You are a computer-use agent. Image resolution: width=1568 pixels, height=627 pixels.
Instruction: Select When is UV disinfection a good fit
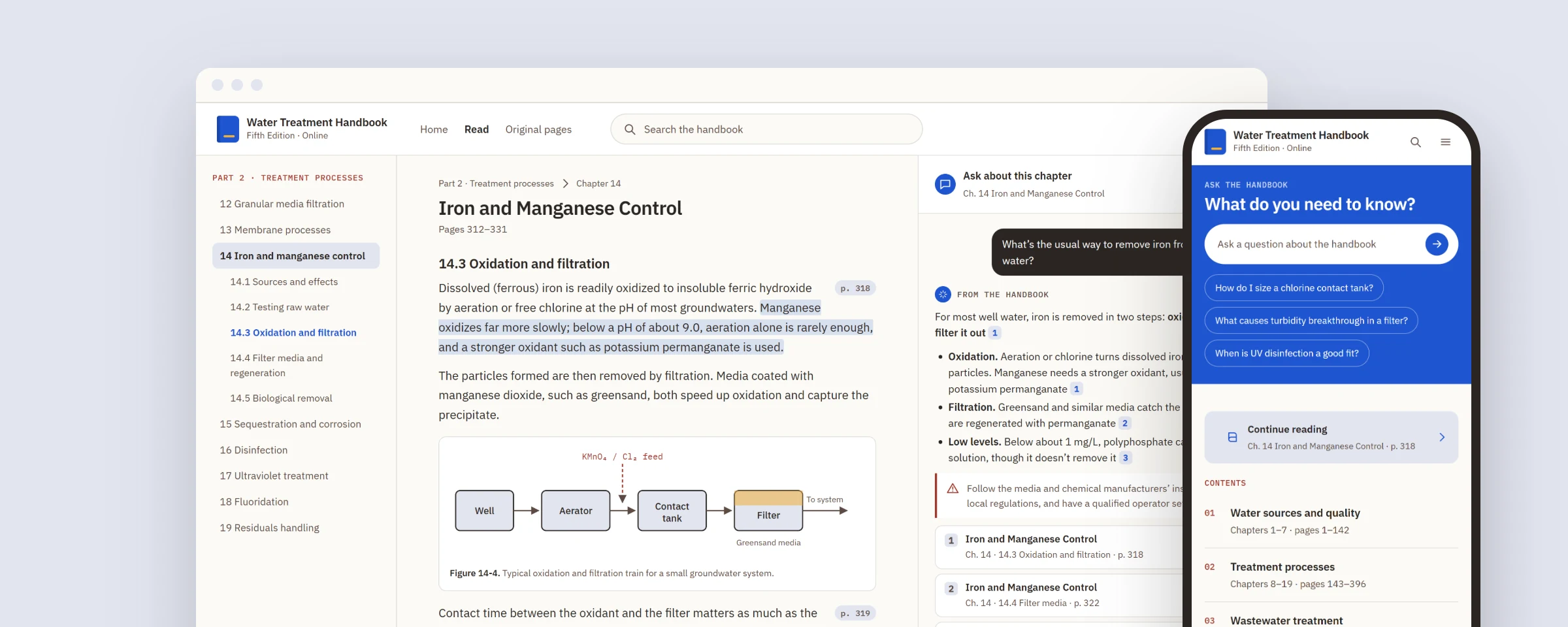[1286, 353]
